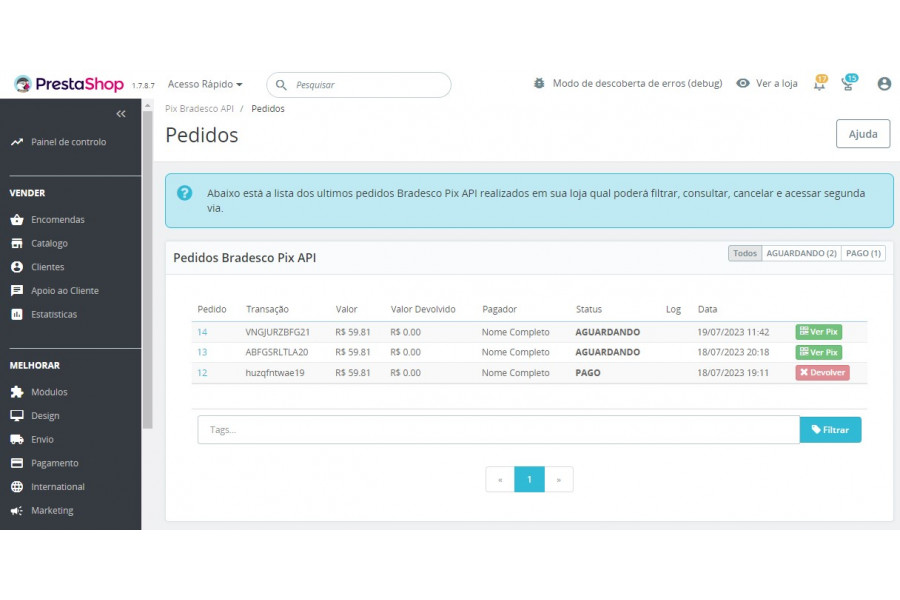This screenshot has width=900, height=600.
Task: Open the cart icon with the 15 badge
Action: (x=848, y=83)
